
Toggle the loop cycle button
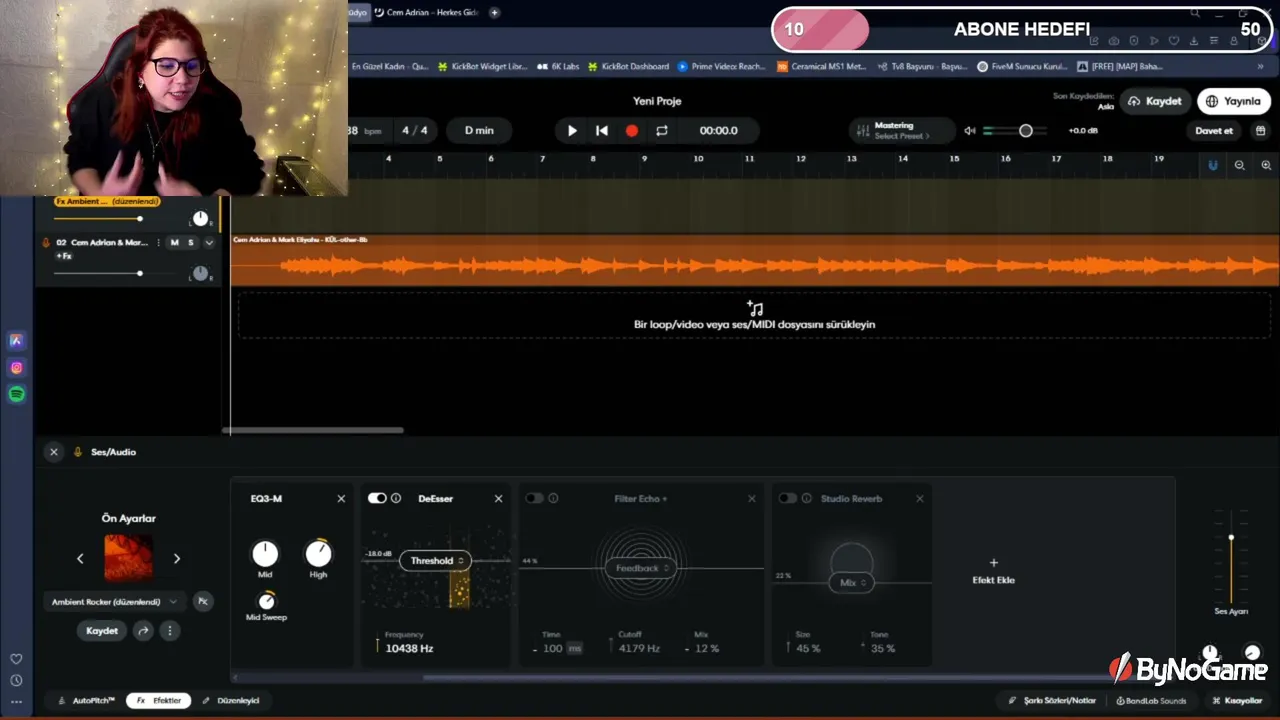(x=662, y=130)
